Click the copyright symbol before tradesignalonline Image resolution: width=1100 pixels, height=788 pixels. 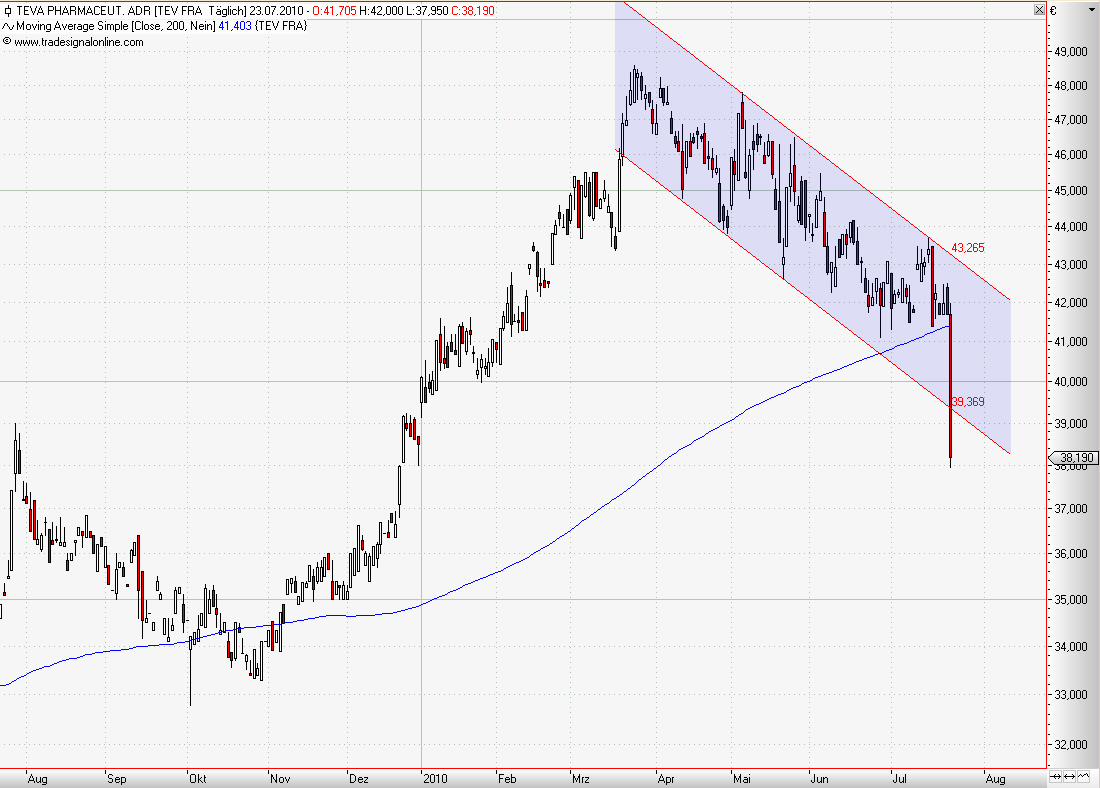click(x=7, y=41)
